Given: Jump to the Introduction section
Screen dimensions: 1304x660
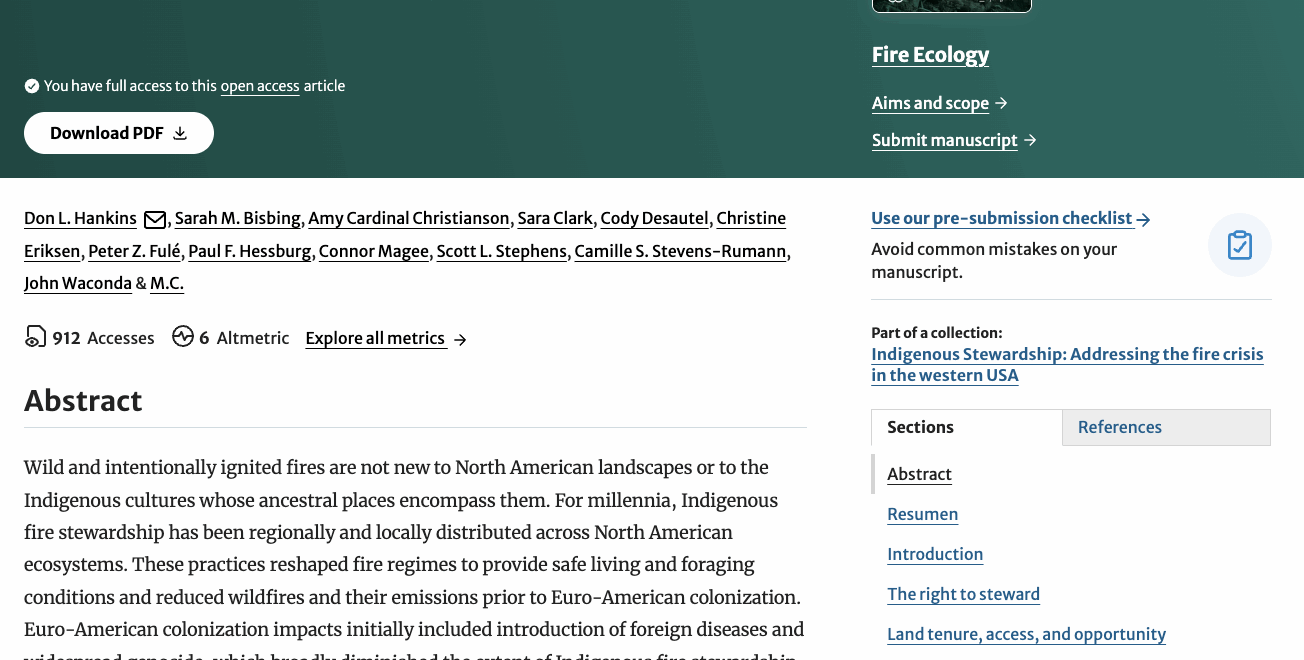Looking at the screenshot, I should 935,554.
